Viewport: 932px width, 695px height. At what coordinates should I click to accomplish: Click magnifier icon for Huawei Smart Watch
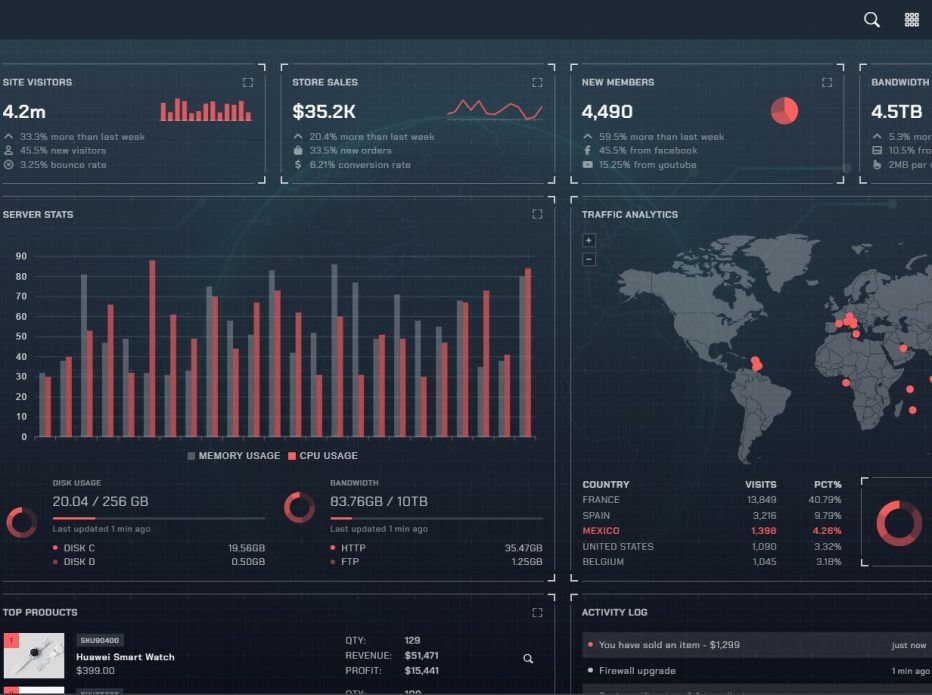pos(528,659)
